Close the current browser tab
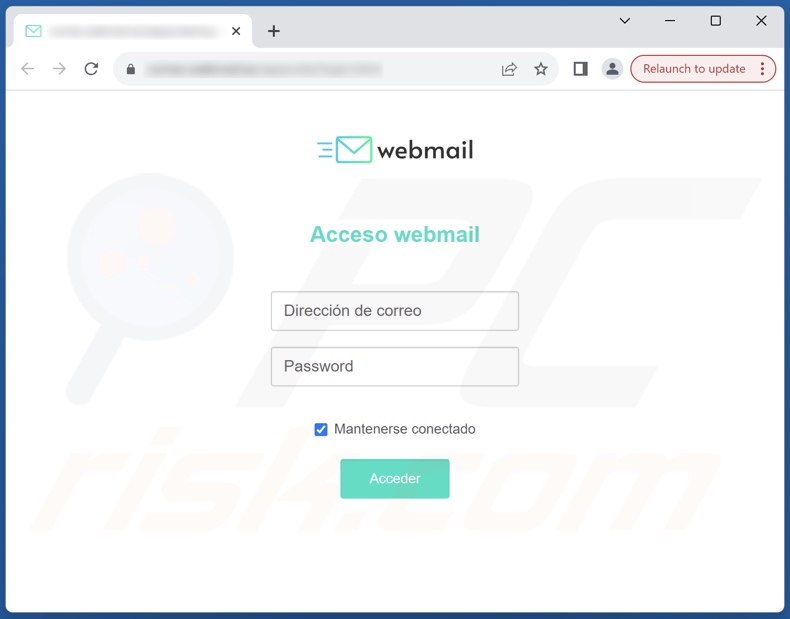 coord(236,31)
